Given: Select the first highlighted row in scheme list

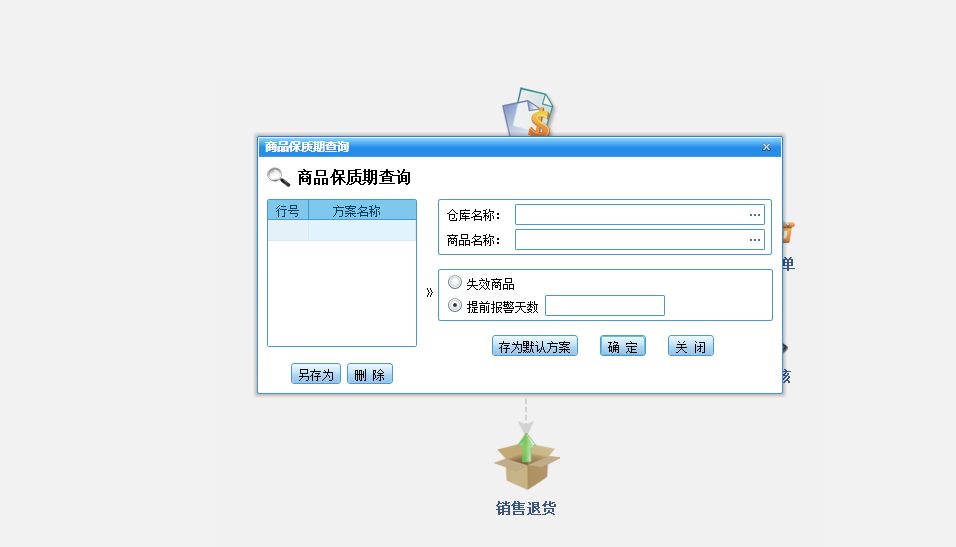Looking at the screenshot, I should point(342,231).
